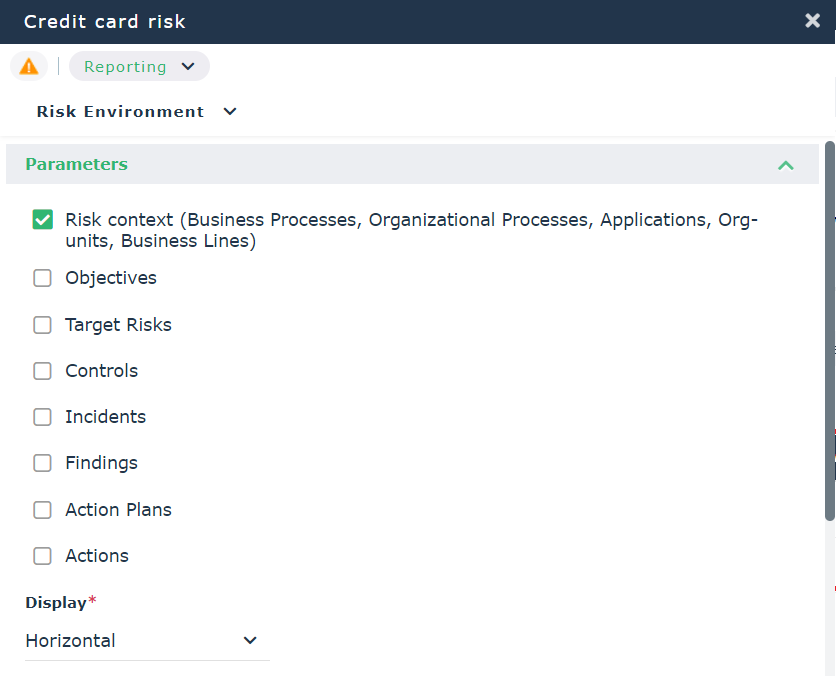Click the vertical scrollbar thumb
The height and width of the screenshot is (676, 836).
[x=829, y=330]
